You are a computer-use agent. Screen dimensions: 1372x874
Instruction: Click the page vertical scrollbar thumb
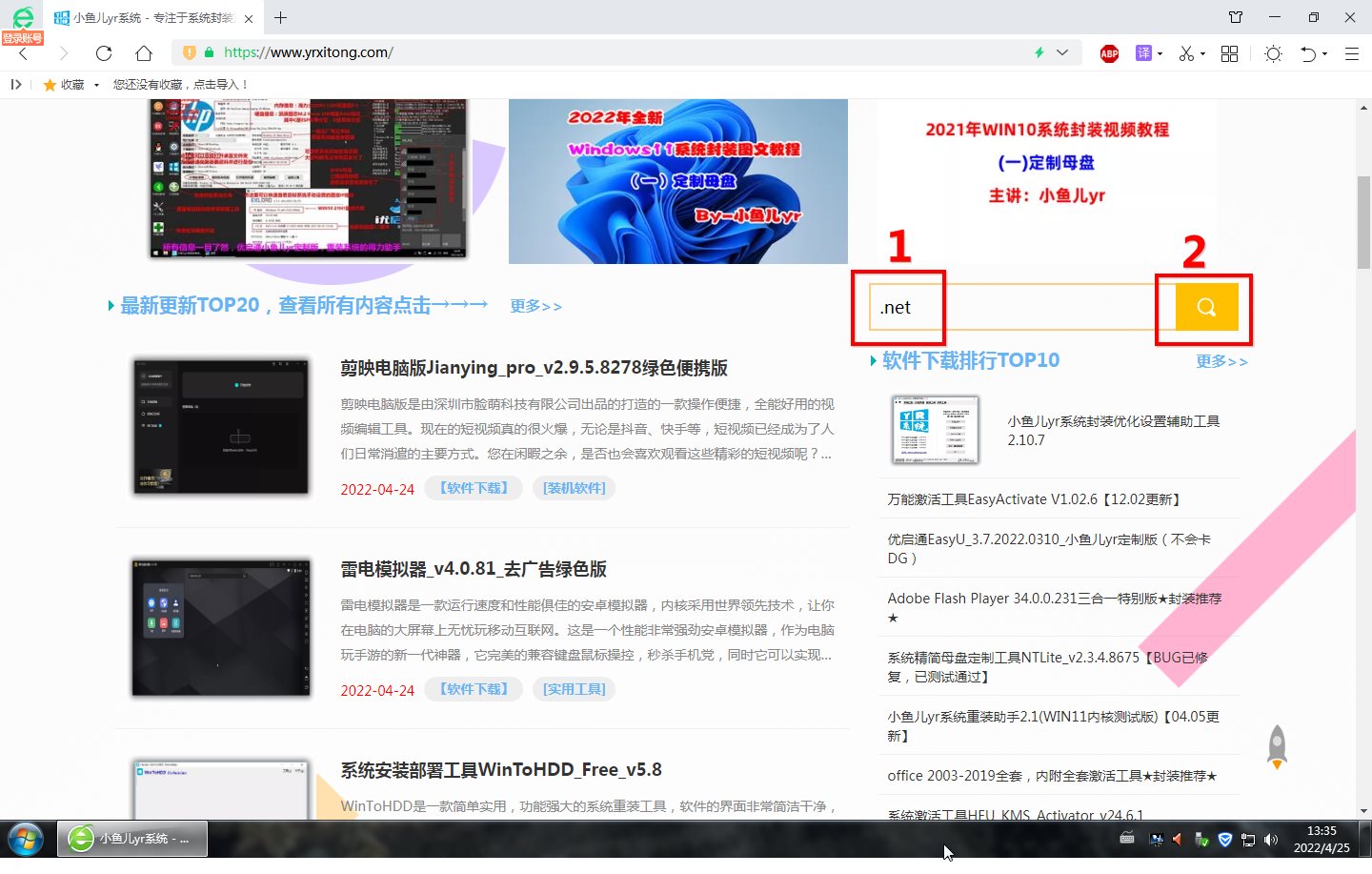(1363, 222)
